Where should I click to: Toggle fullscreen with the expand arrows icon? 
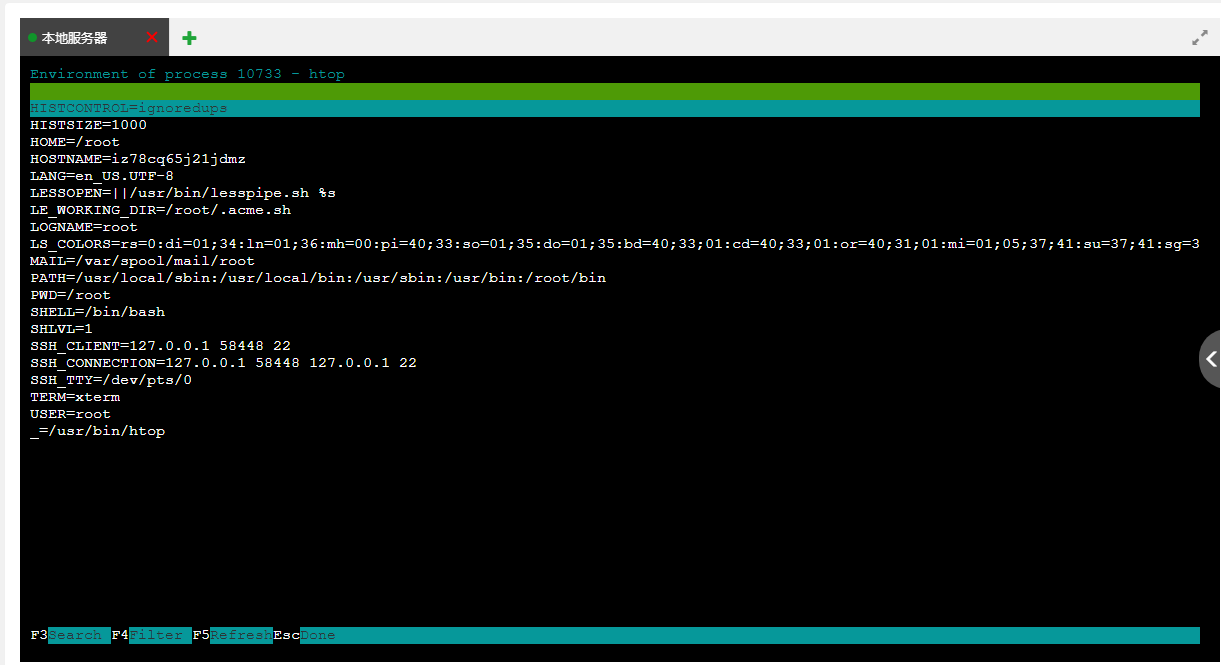click(1200, 38)
